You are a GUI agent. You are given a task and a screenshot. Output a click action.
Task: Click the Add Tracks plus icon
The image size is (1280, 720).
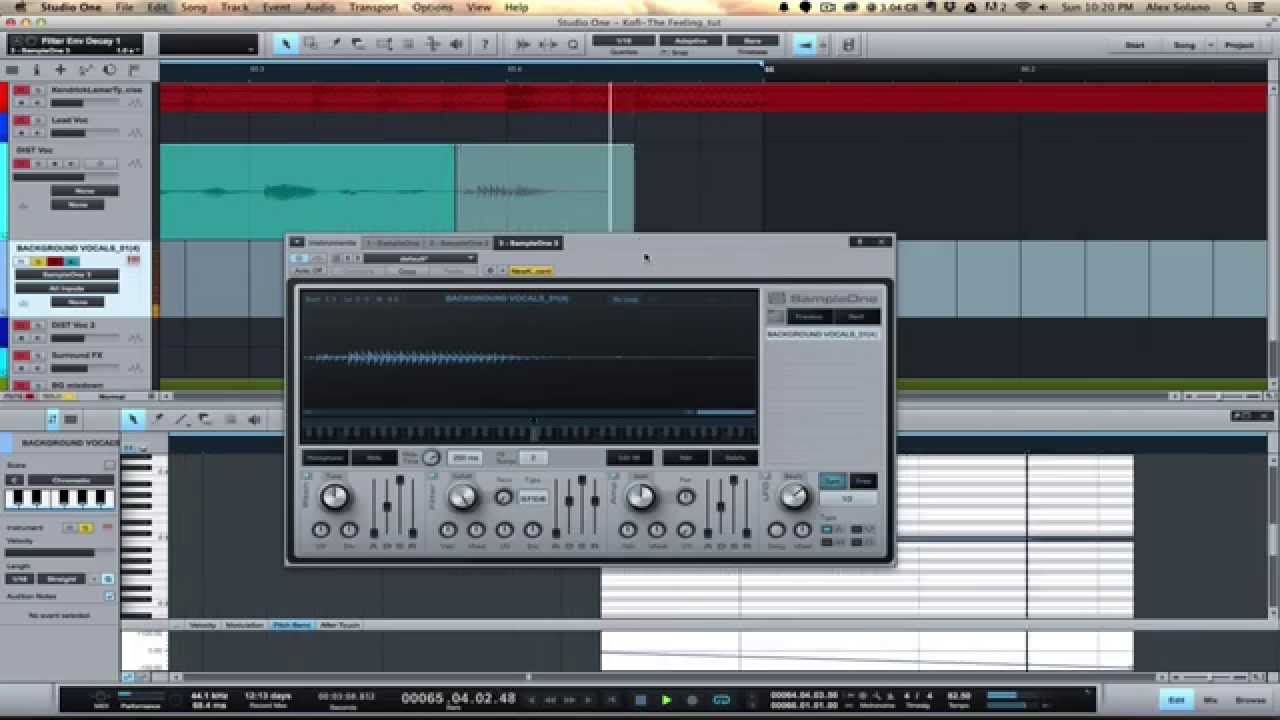60,70
